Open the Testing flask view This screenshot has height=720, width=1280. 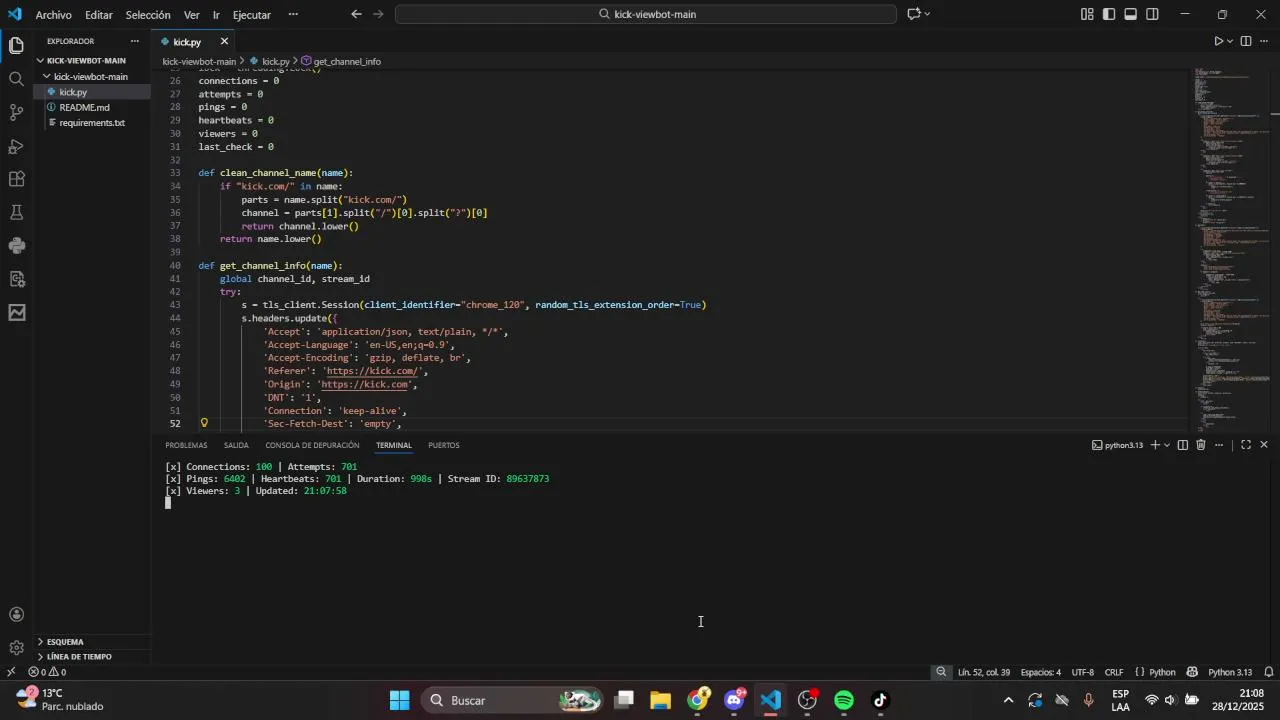[x=16, y=212]
